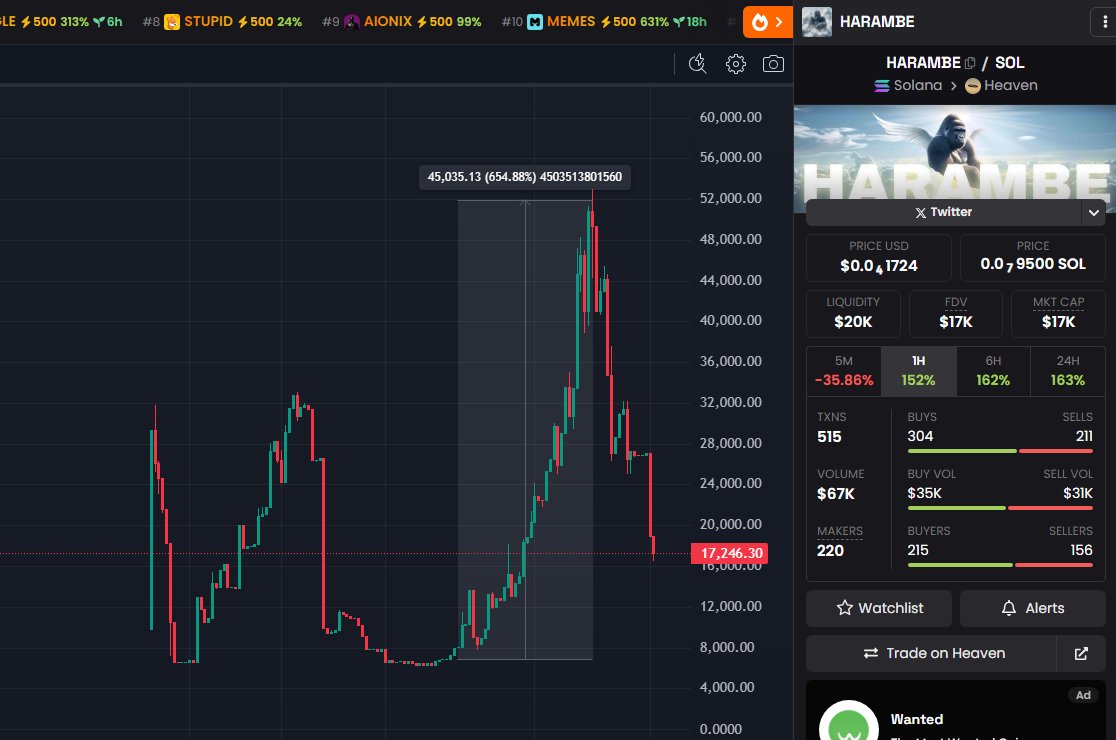
Task: Click the LIQUIDITY $20K box
Action: click(x=853, y=314)
